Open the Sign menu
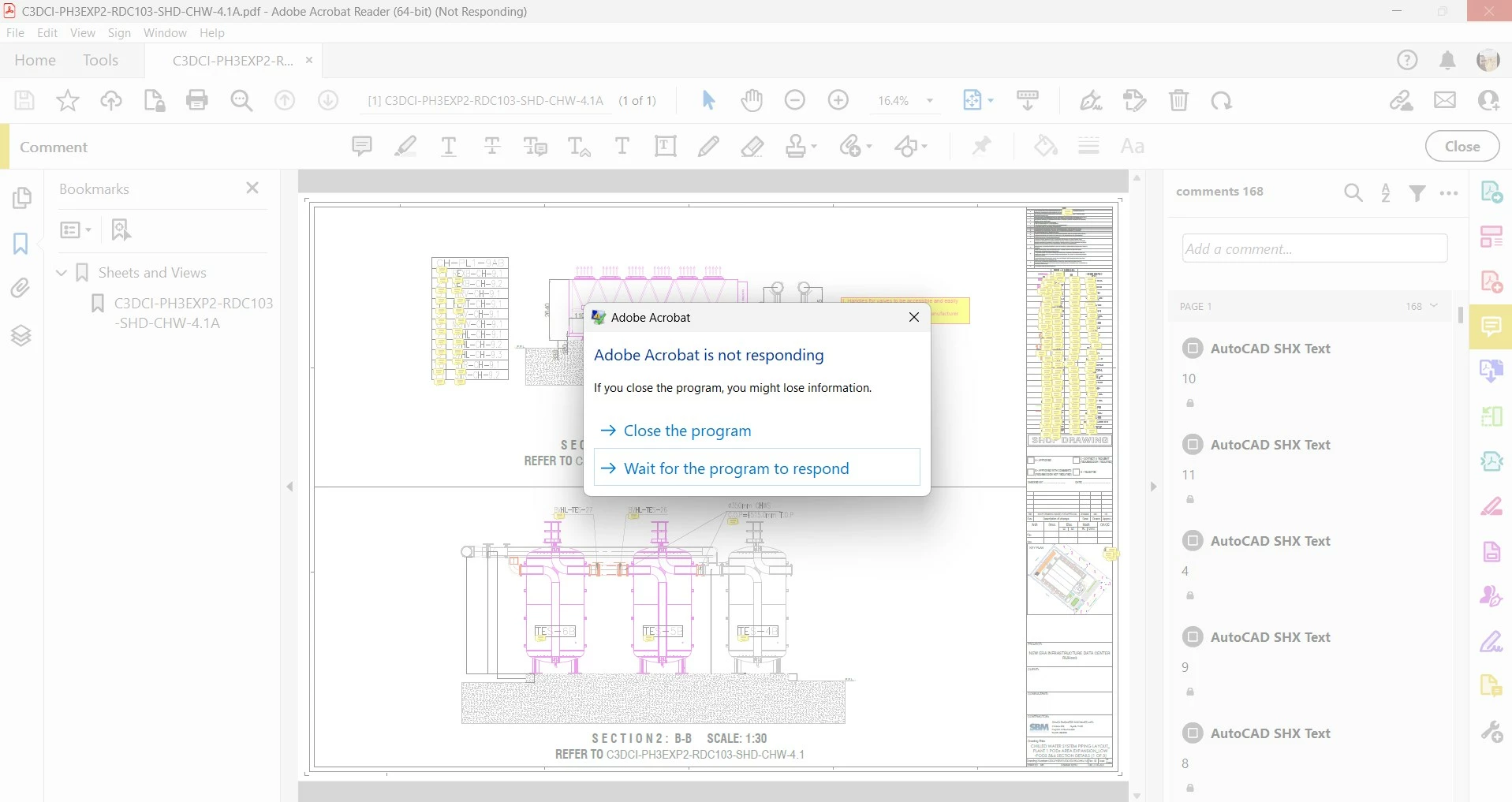The height and width of the screenshot is (802, 1512). click(x=119, y=32)
